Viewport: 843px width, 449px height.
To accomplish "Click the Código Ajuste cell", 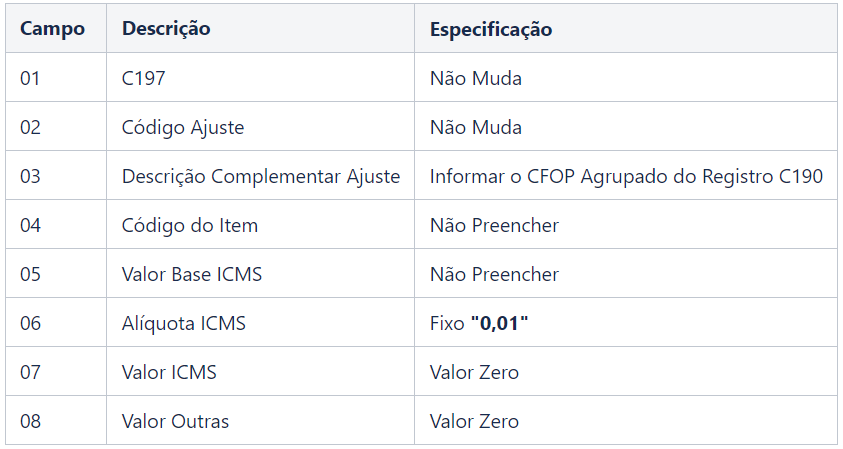I will pyautogui.click(x=183, y=127).
